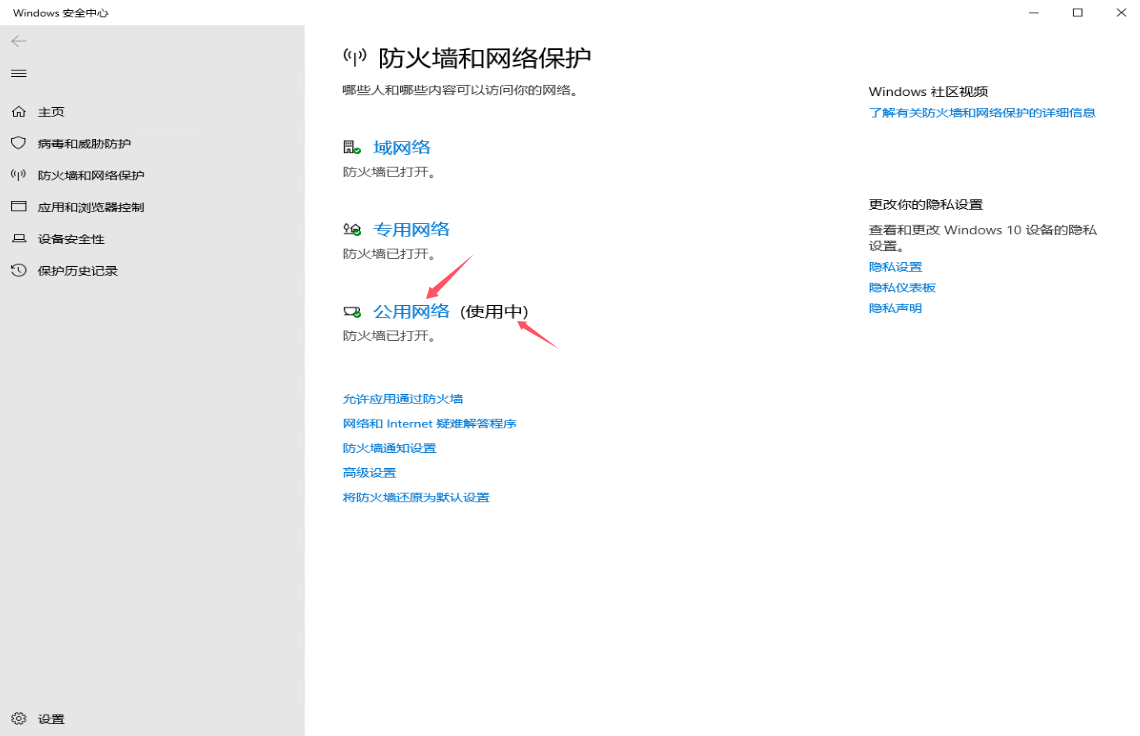
Task: Click the 专用网络 network icon
Action: tap(352, 228)
